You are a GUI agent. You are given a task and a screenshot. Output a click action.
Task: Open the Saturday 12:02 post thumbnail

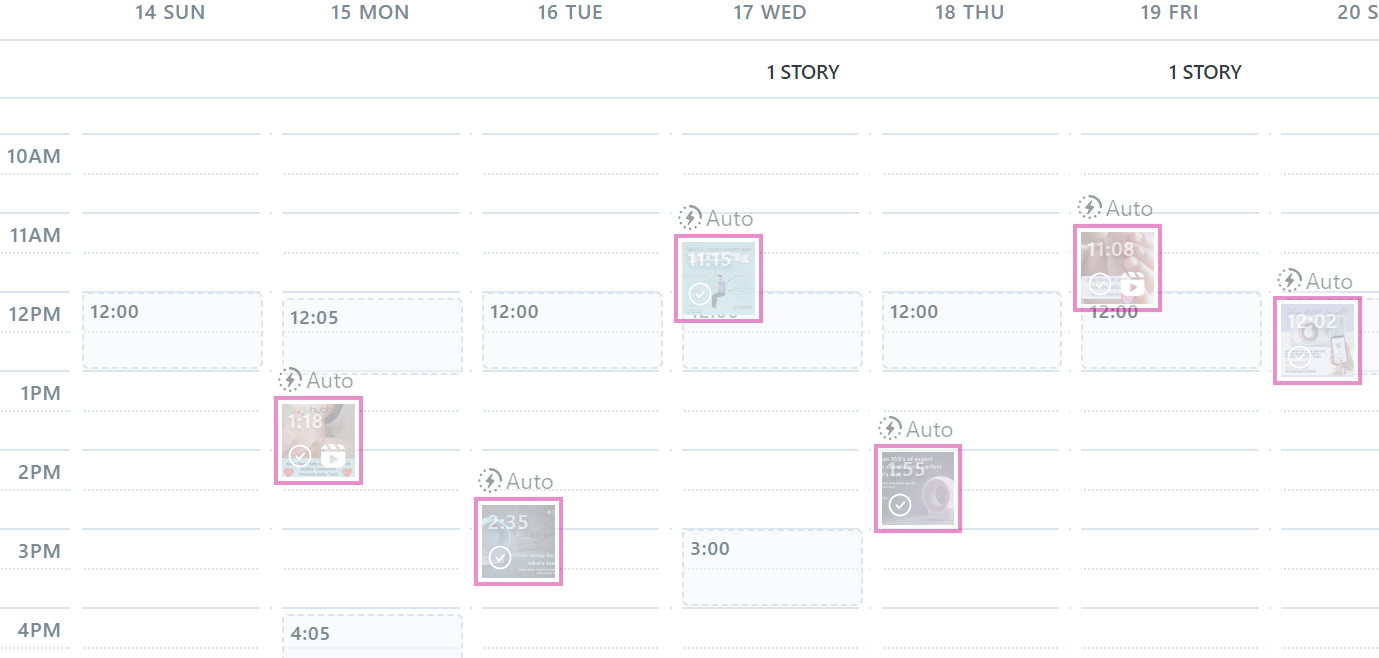[1317, 341]
